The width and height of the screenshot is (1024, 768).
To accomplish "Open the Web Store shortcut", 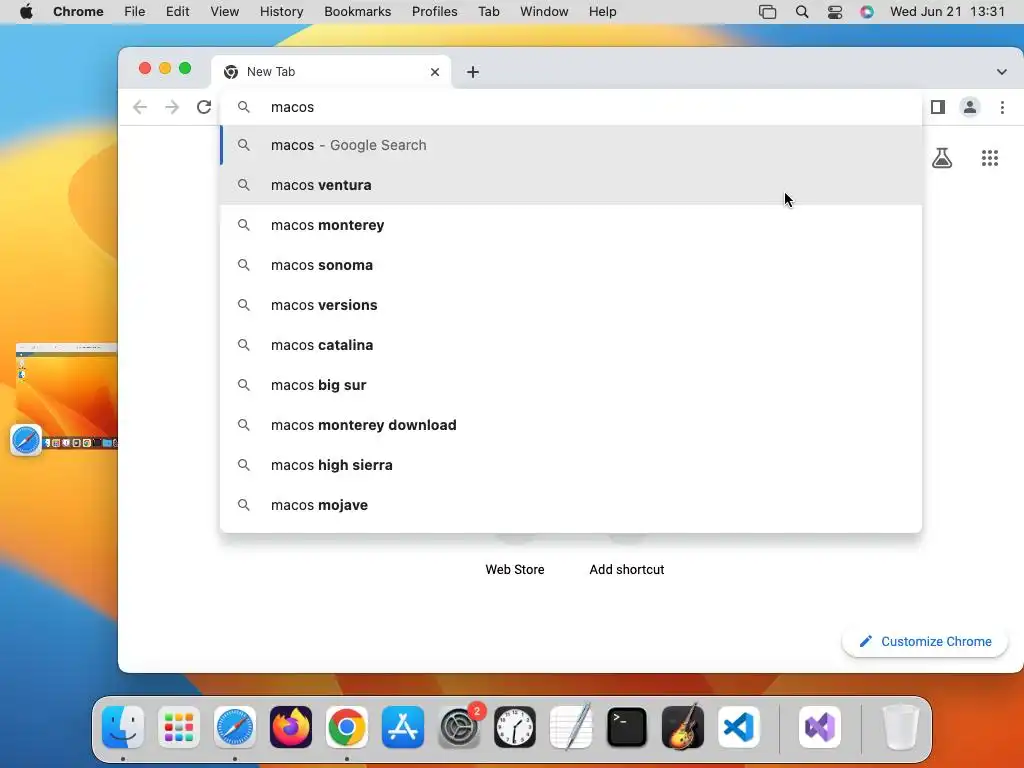I will [x=515, y=569].
